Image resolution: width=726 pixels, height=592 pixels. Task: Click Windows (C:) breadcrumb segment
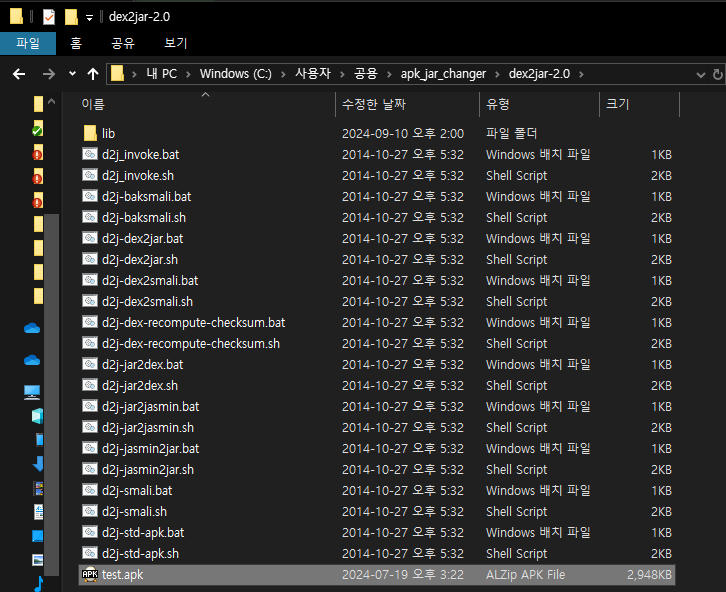pyautogui.click(x=236, y=74)
